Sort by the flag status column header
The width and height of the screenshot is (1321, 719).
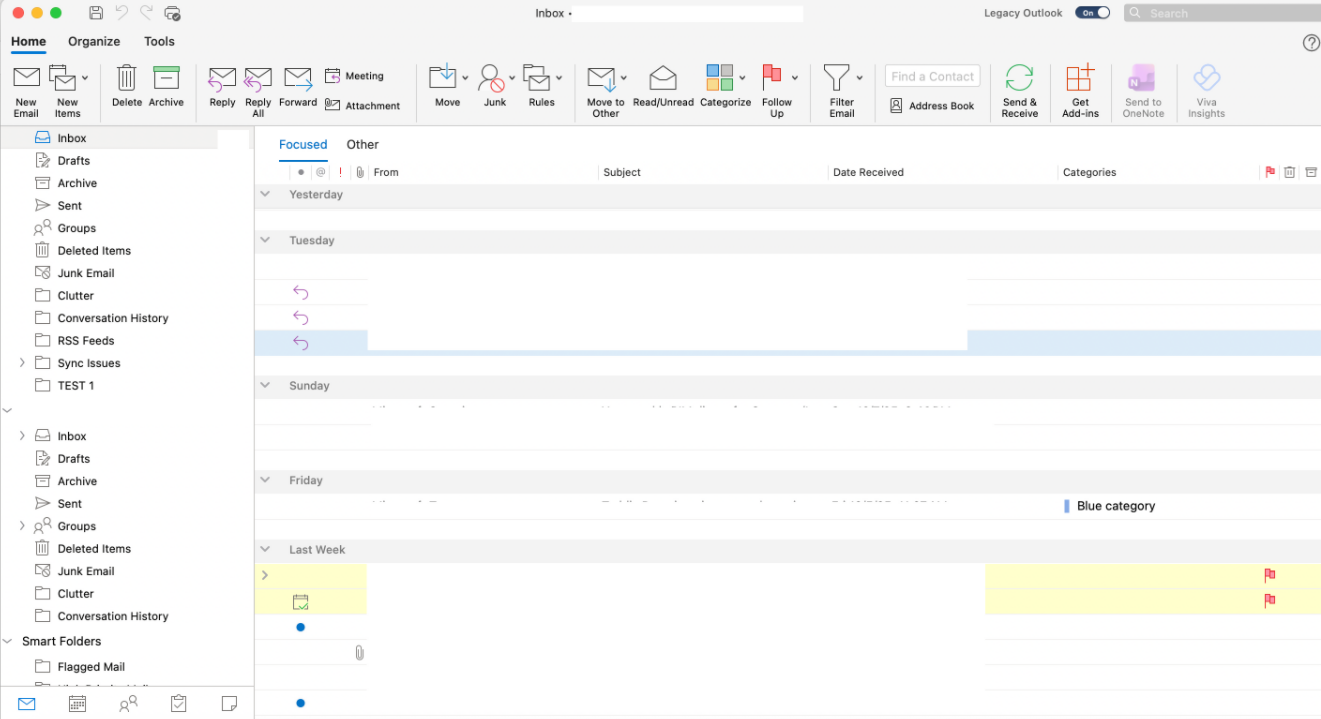tap(1270, 172)
